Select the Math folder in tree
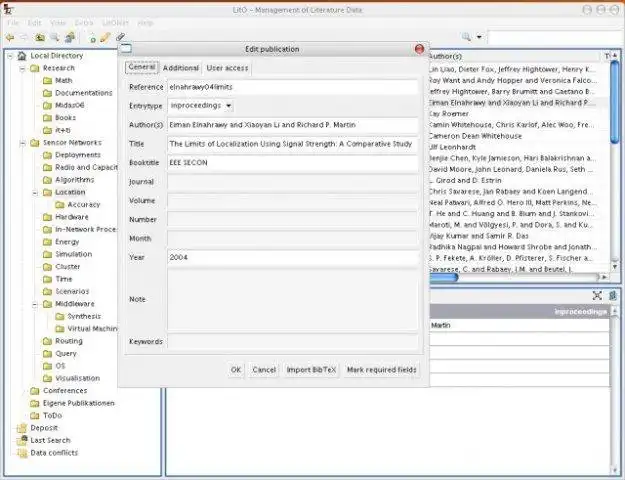This screenshot has width=625, height=480. click(x=63, y=81)
